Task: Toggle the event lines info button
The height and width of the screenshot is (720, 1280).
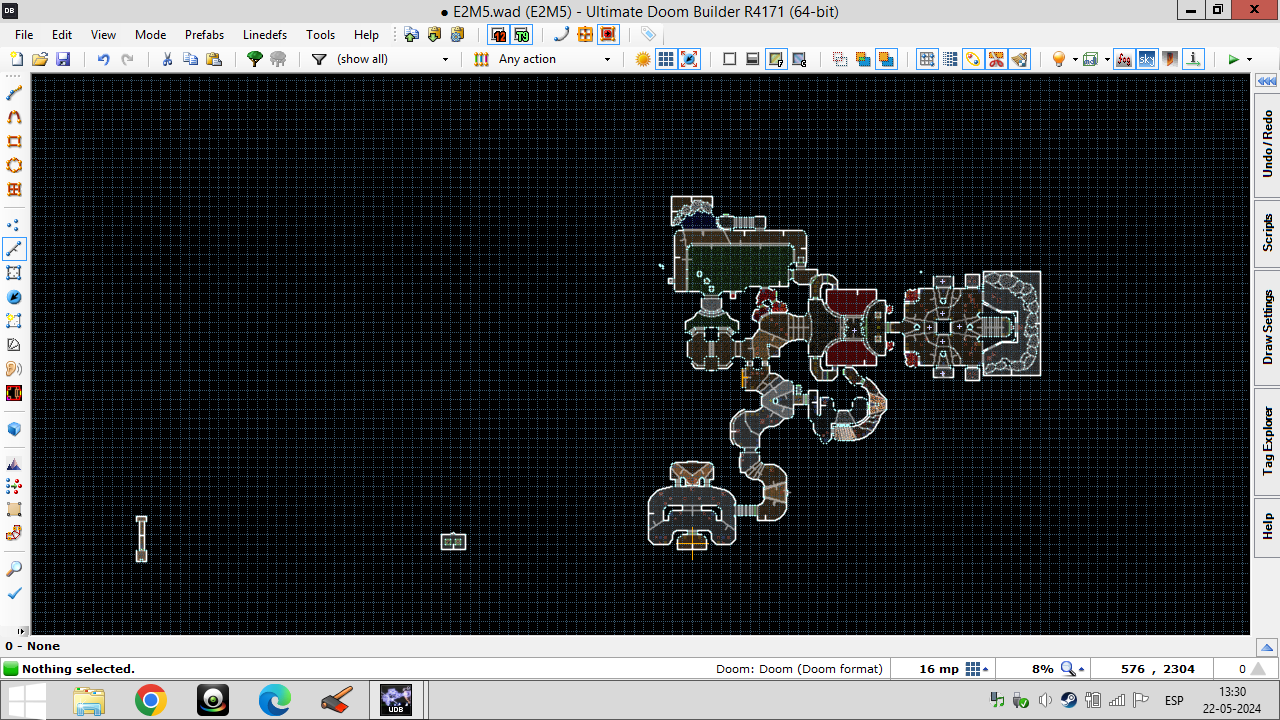Action: 1193,60
